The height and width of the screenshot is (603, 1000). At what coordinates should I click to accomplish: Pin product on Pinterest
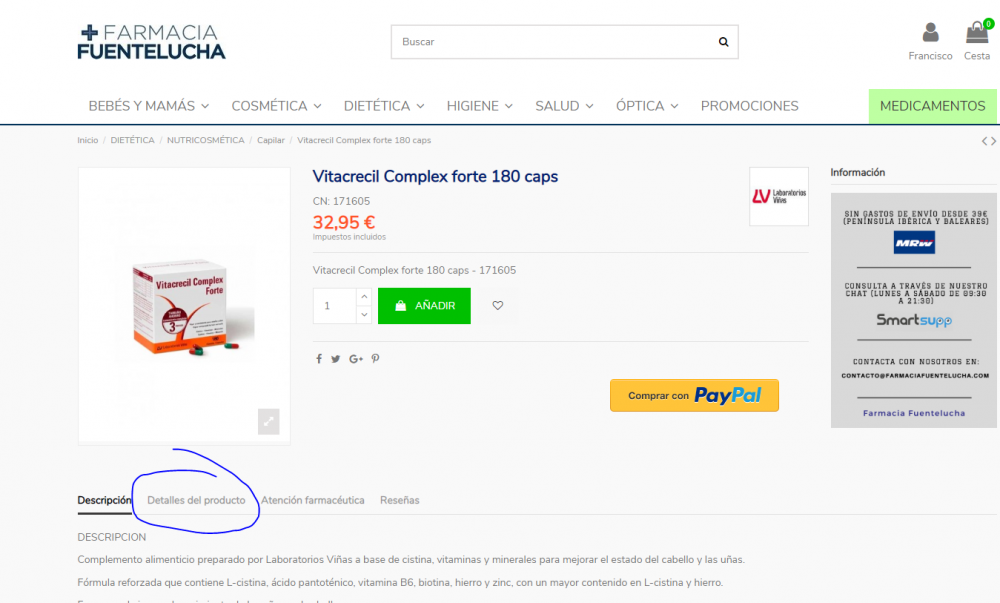376,359
